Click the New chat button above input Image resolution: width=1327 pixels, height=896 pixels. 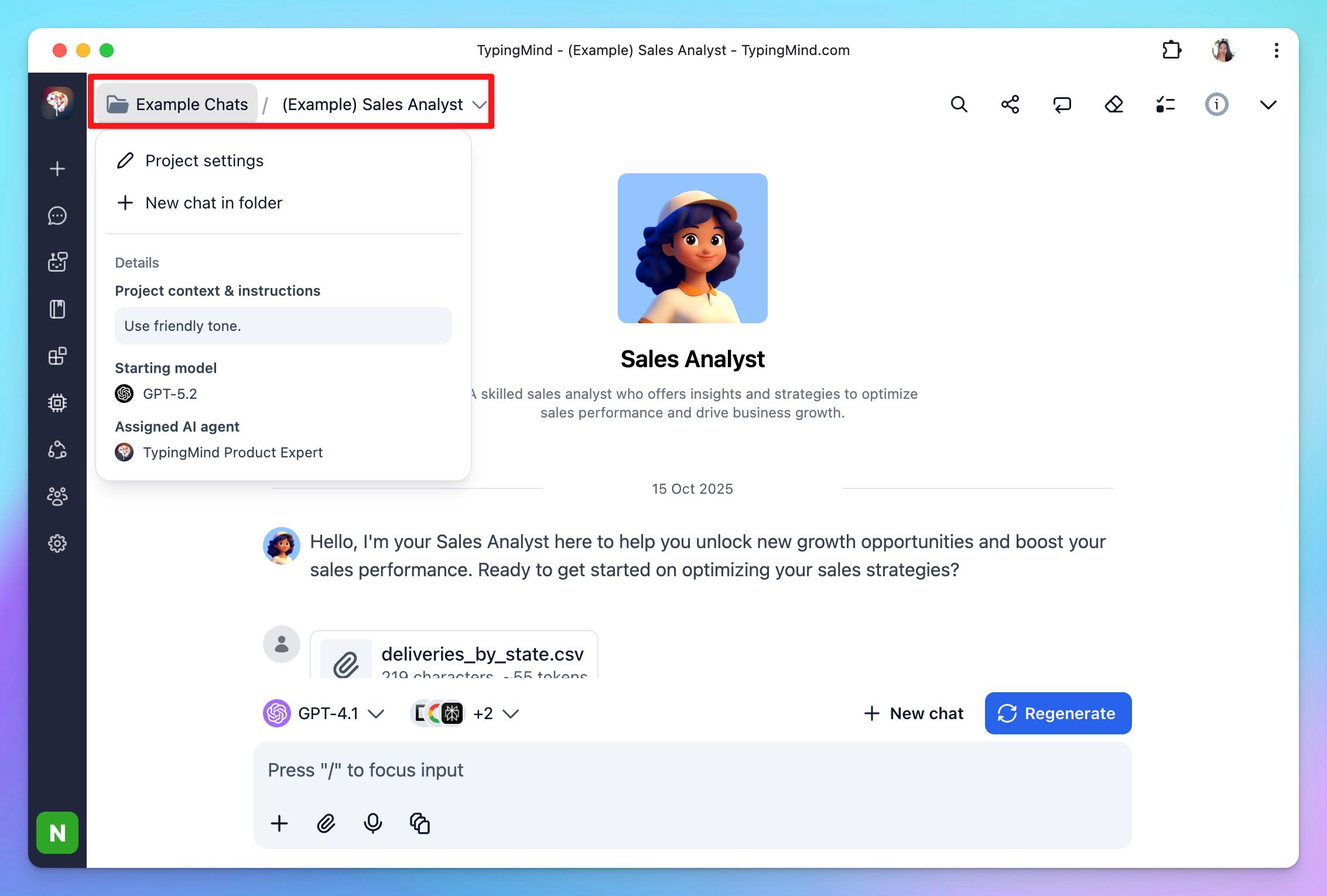914,713
